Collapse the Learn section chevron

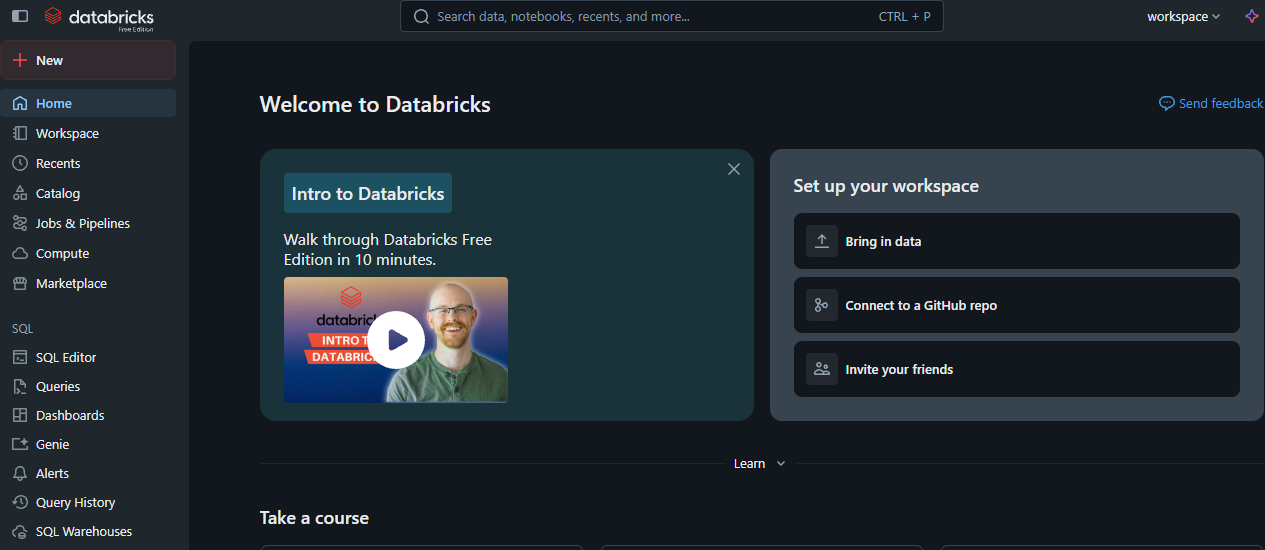781,463
